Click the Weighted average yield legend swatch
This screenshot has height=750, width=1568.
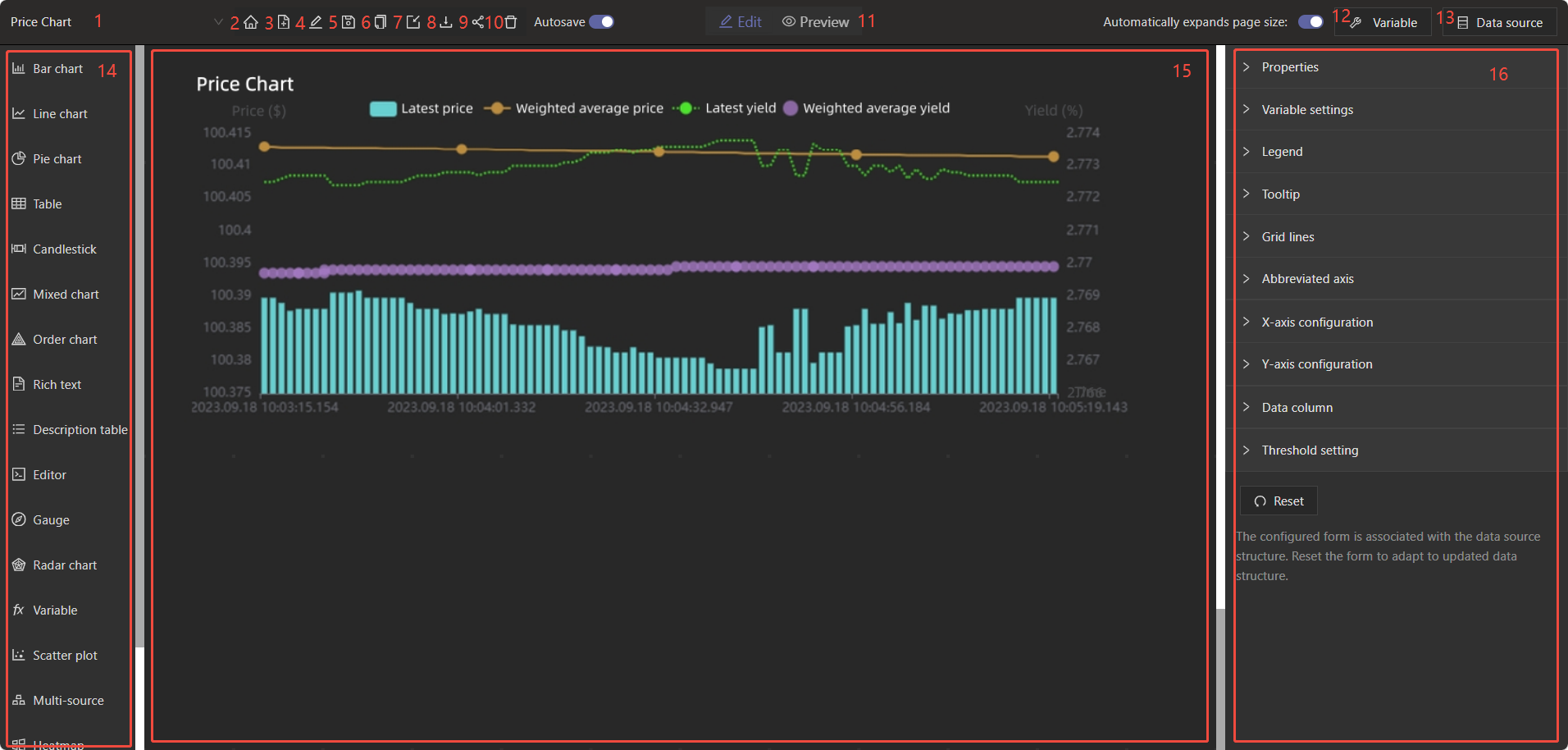tap(791, 108)
